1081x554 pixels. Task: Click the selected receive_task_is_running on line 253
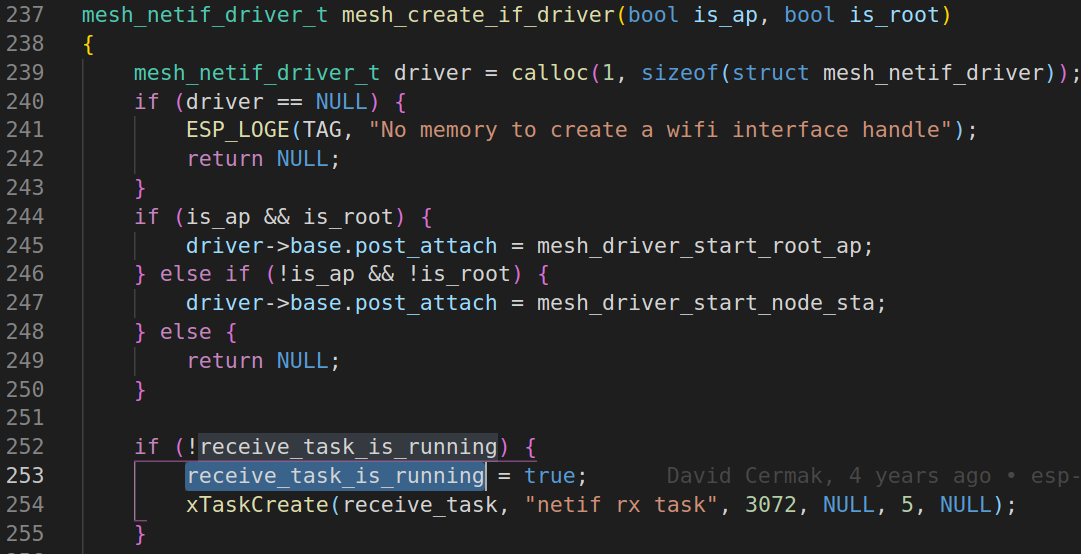336,475
